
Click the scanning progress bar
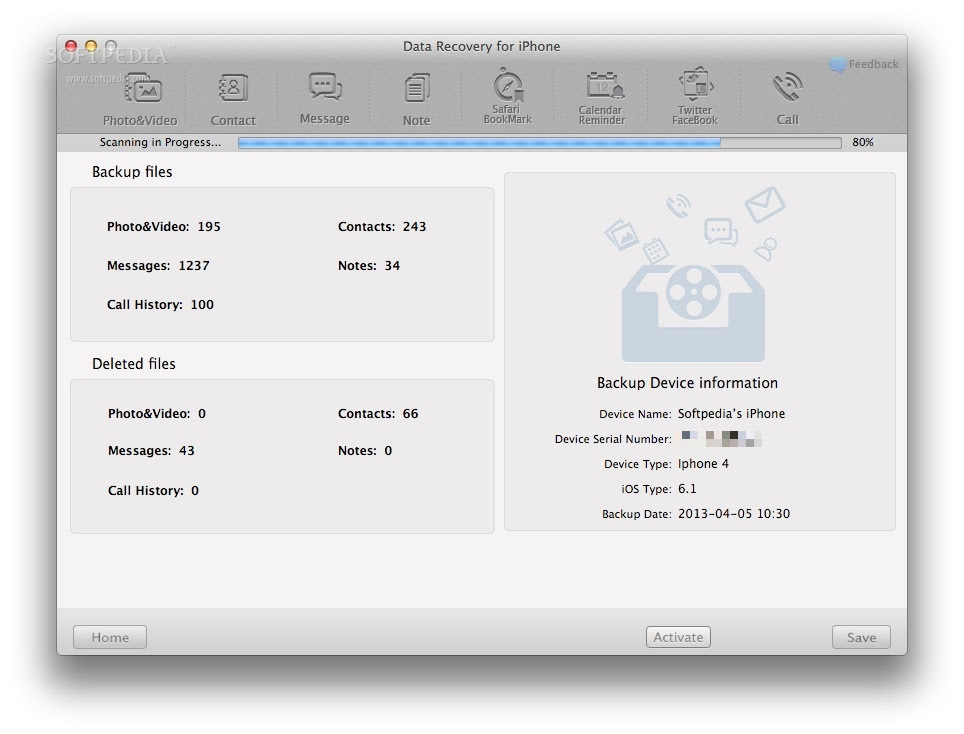pyautogui.click(x=540, y=143)
